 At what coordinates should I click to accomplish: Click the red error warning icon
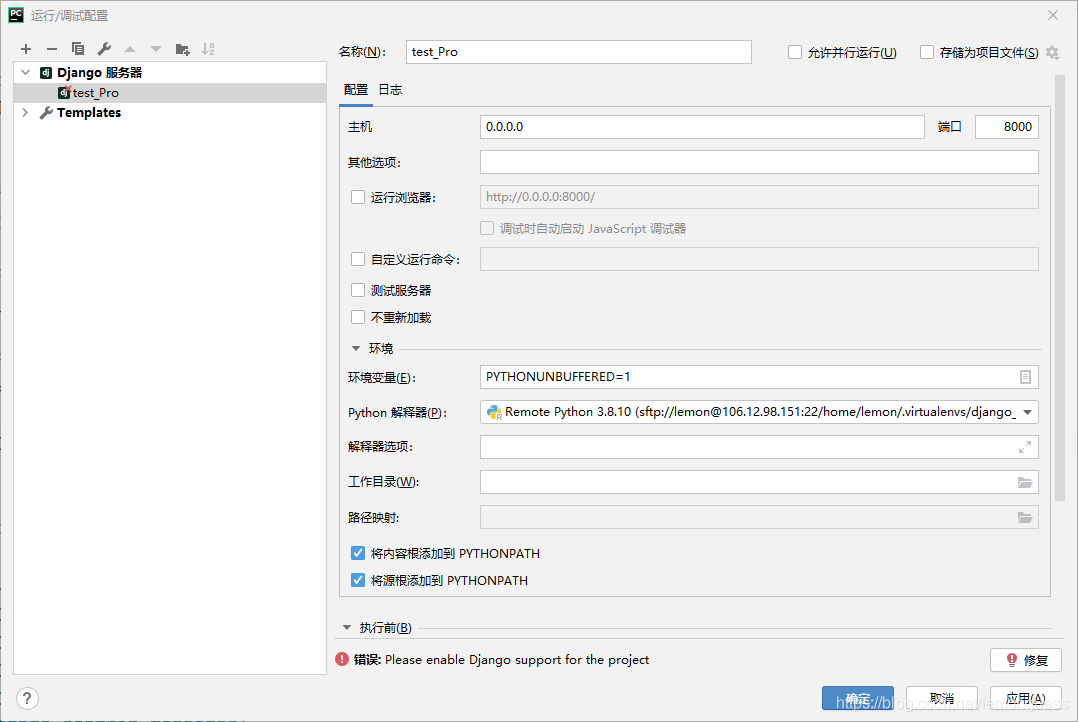tap(342, 659)
